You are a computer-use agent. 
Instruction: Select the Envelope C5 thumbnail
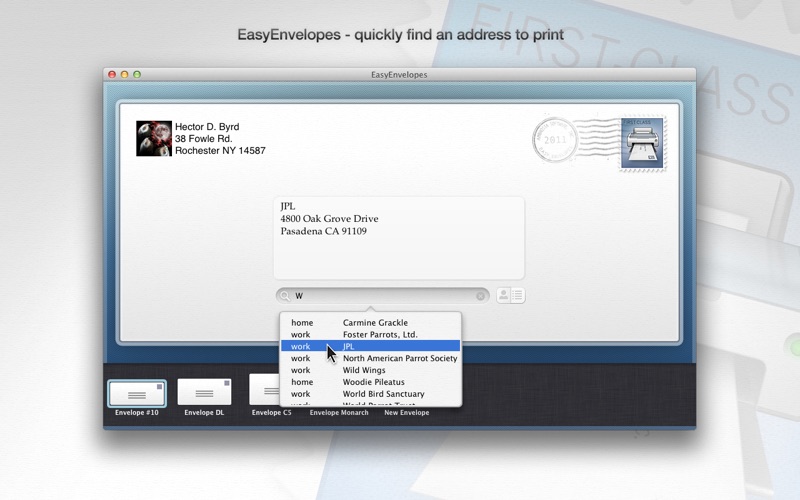pyautogui.click(x=264, y=390)
